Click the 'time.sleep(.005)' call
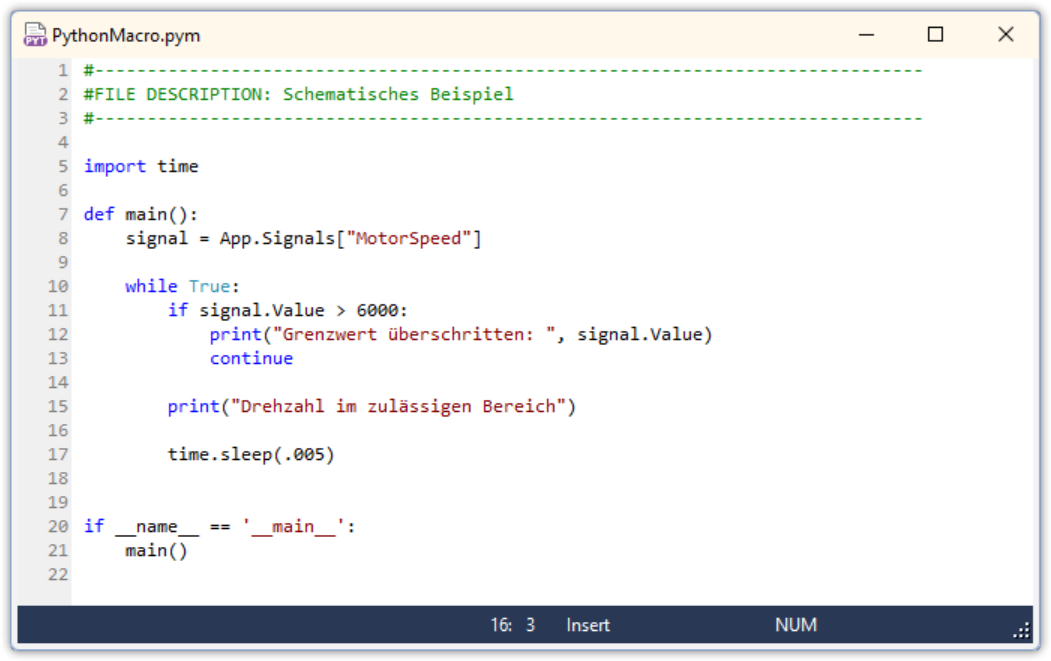This screenshot has width=1051, height=661. pos(251,454)
